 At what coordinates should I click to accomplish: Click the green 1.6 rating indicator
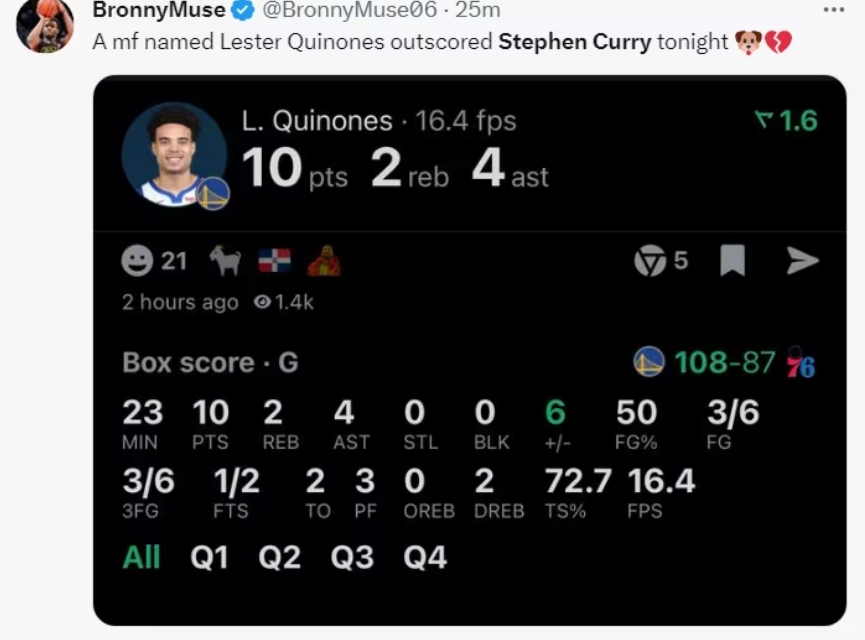point(786,121)
